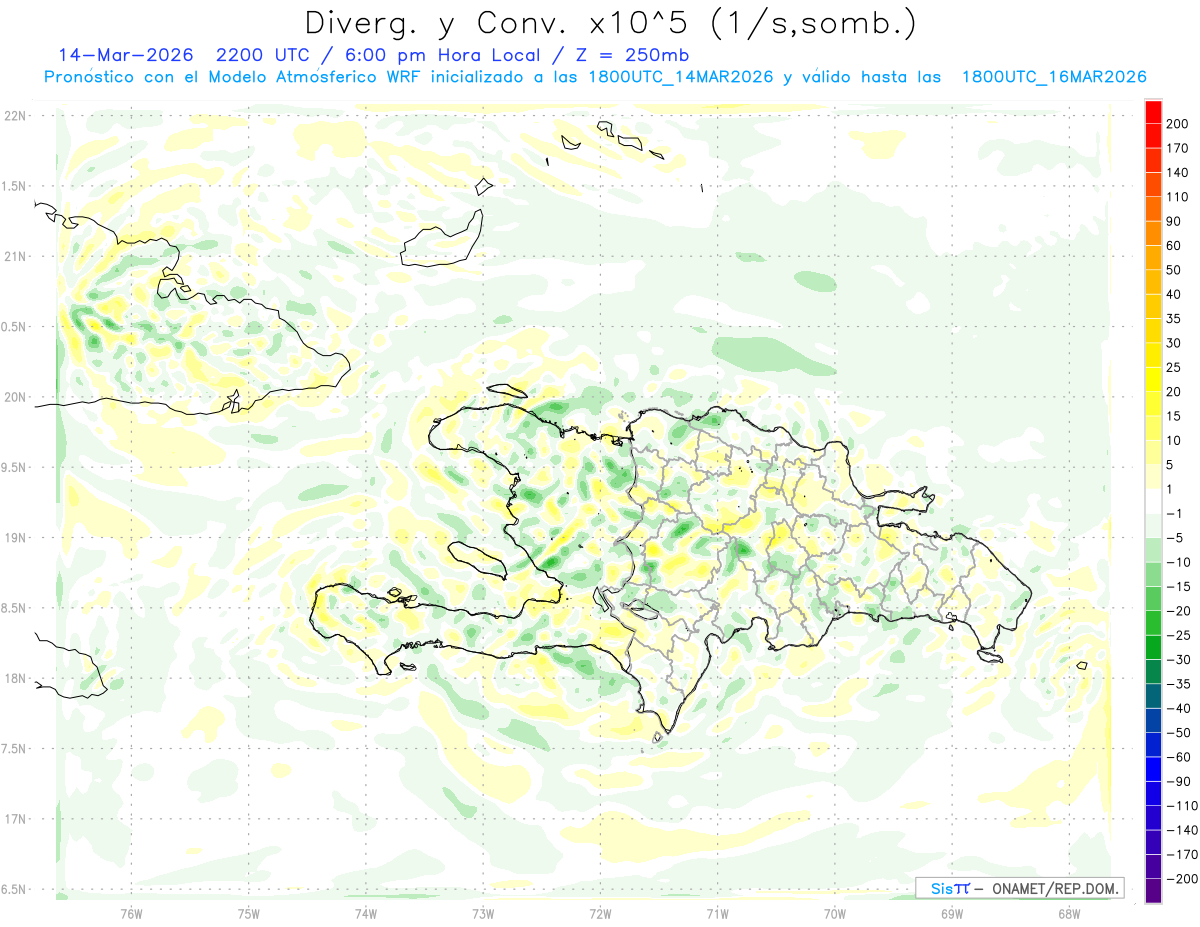Click the '-140' colorbar label
Image resolution: width=1200 pixels, height=927 pixels.
coord(1182,830)
